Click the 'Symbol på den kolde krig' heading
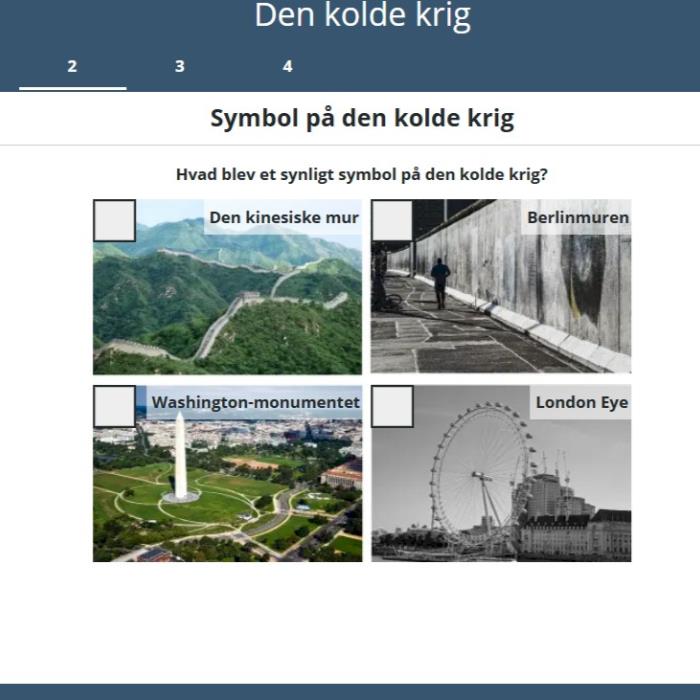Image resolution: width=700 pixels, height=700 pixels. click(362, 118)
